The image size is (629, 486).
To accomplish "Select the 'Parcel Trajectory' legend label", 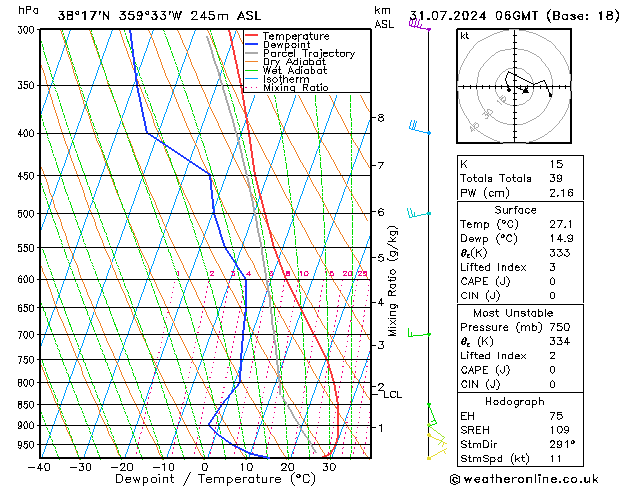I will [x=309, y=53].
